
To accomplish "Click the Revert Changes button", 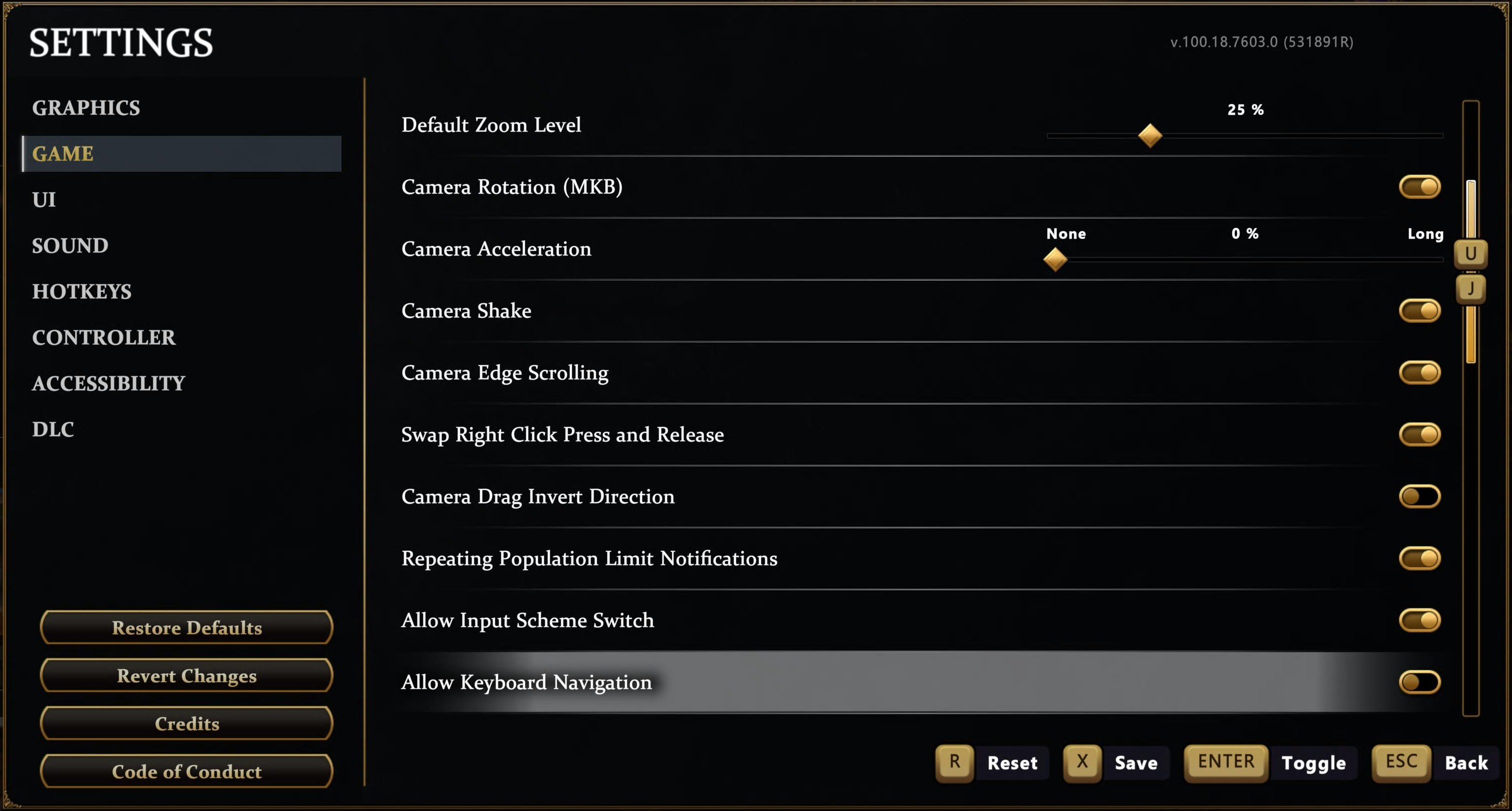I will (x=187, y=676).
